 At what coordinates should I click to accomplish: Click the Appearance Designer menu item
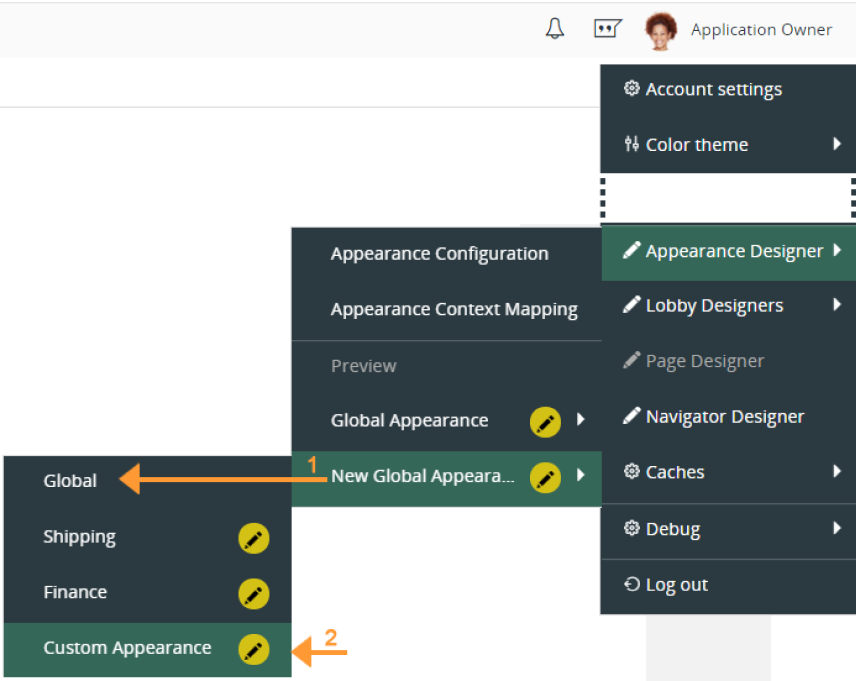tap(733, 251)
